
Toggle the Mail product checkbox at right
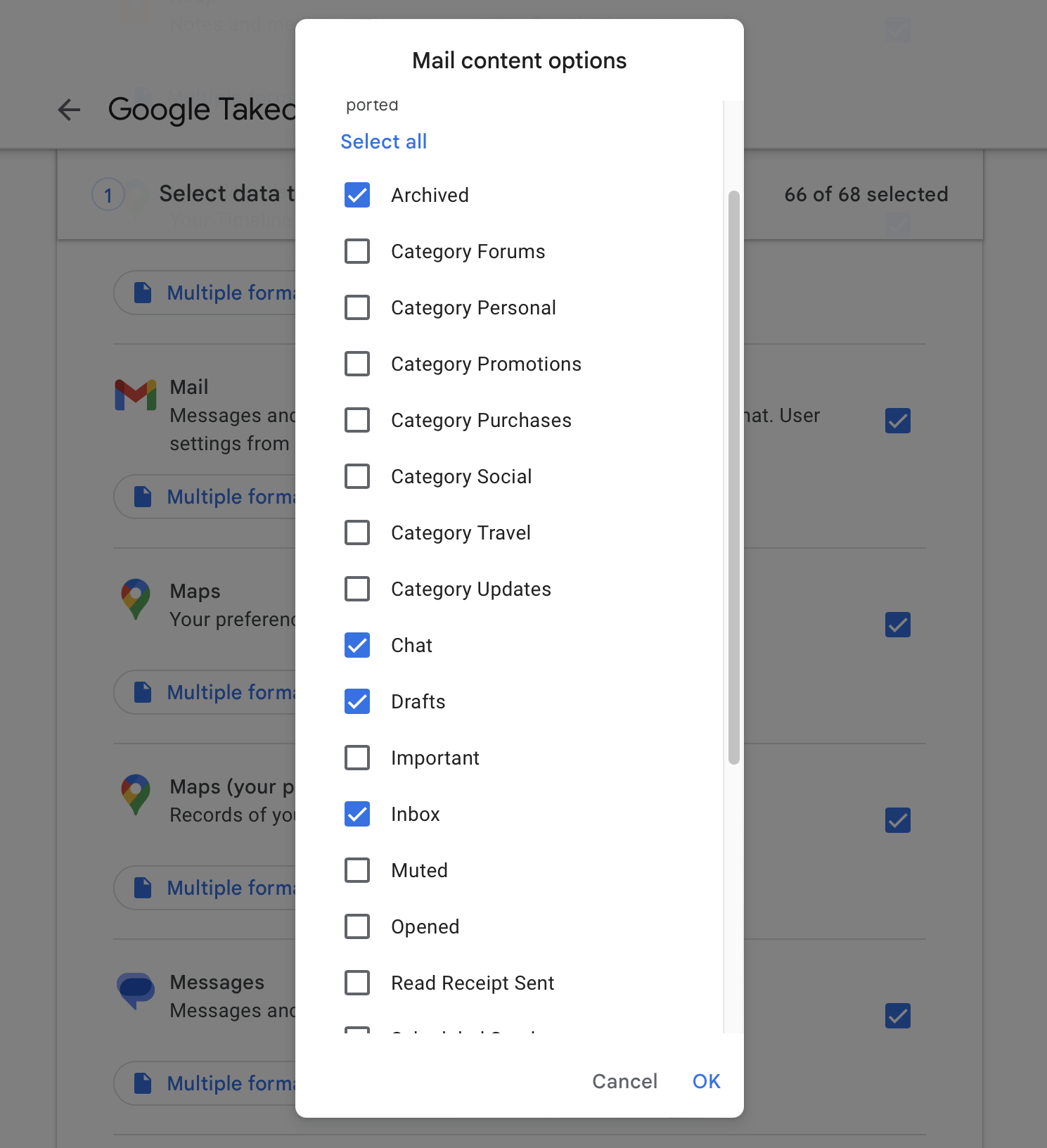[898, 421]
